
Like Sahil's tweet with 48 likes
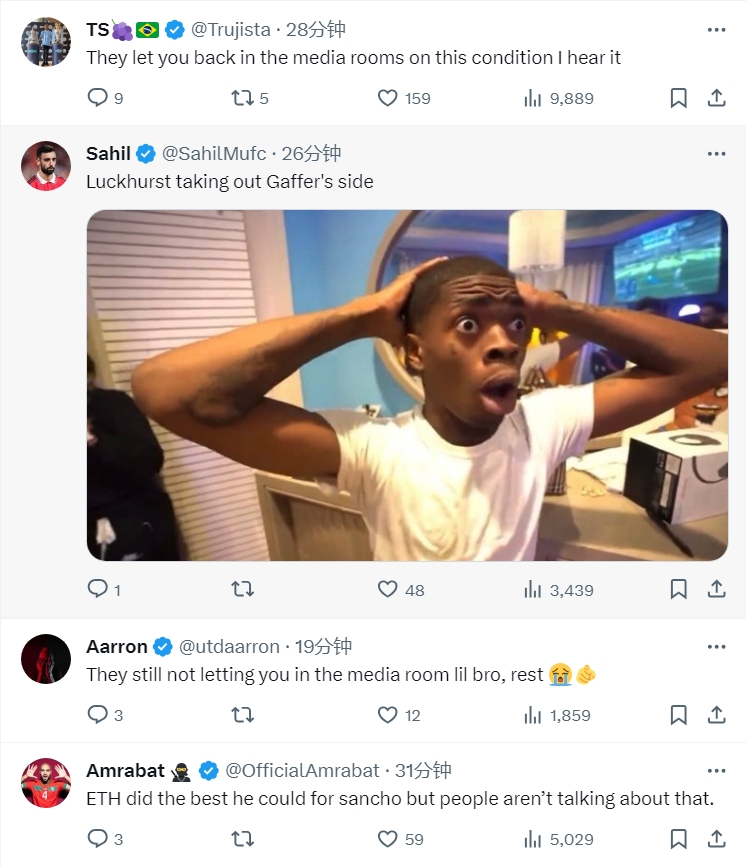pyautogui.click(x=388, y=590)
